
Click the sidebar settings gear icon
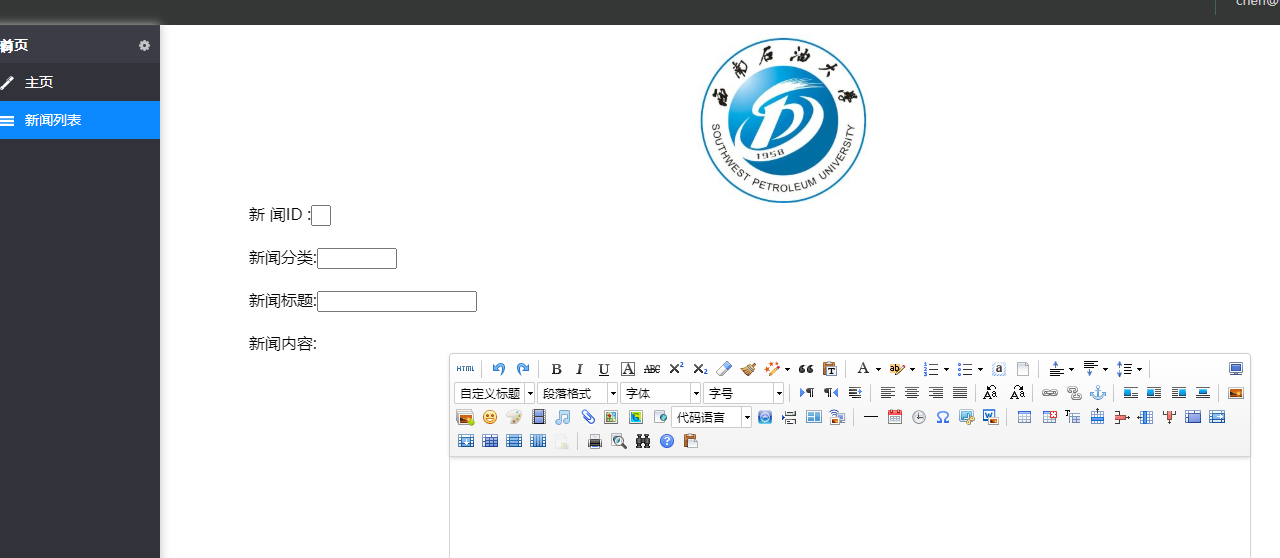[x=144, y=45]
